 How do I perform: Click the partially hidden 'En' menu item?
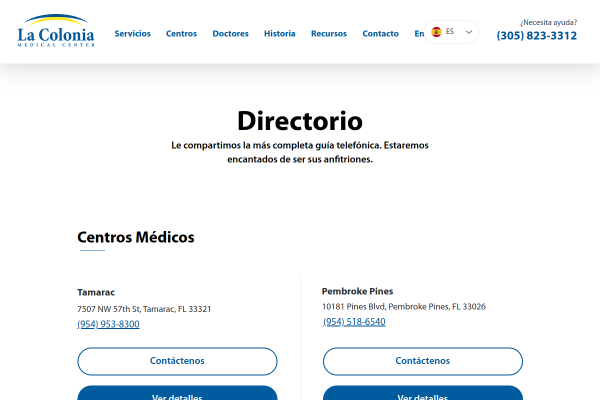click(419, 34)
